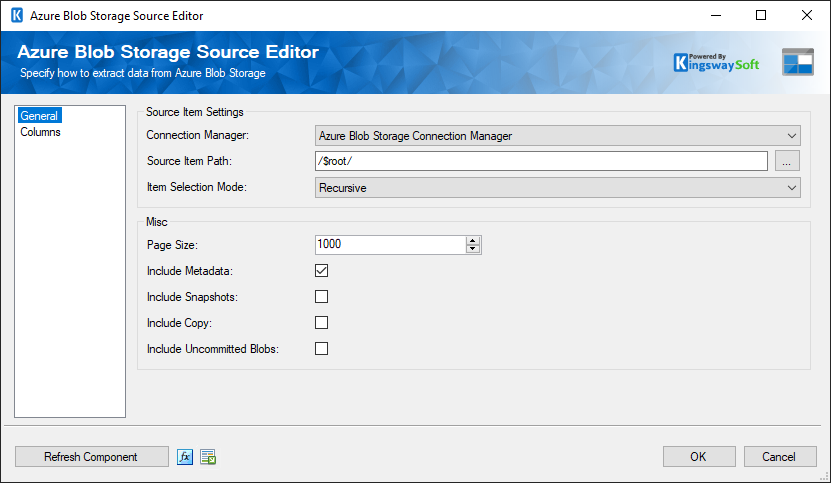The image size is (831, 483).
Task: Close the Azure Blob Storage Source Editor
Action: tap(807, 15)
